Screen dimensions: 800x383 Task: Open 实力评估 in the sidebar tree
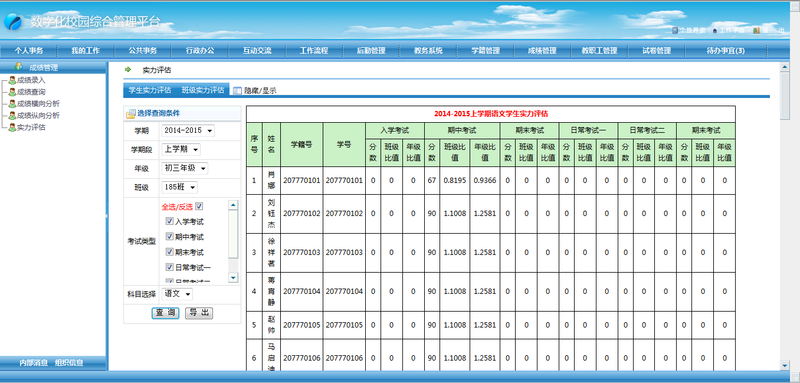(x=31, y=127)
